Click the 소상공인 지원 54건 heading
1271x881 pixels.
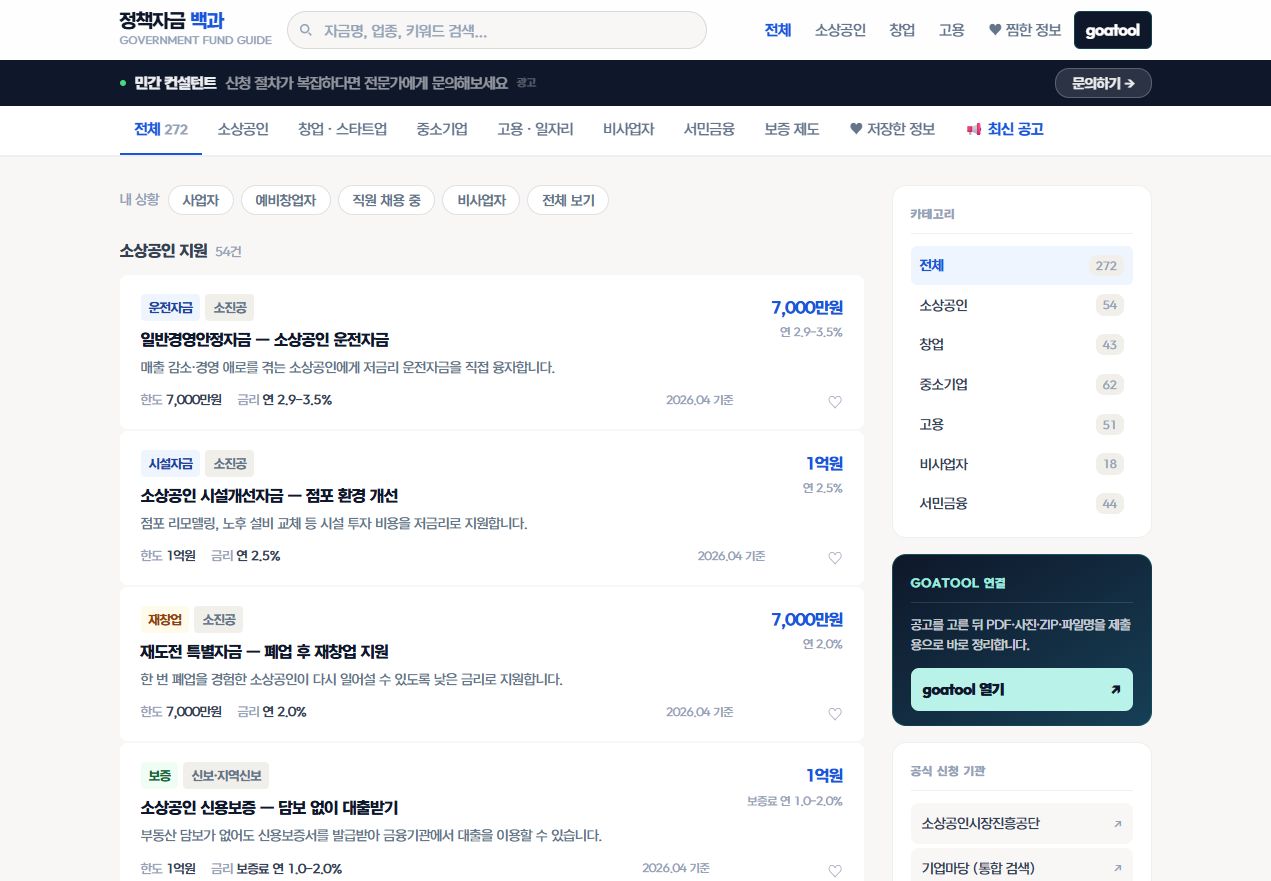[180, 251]
